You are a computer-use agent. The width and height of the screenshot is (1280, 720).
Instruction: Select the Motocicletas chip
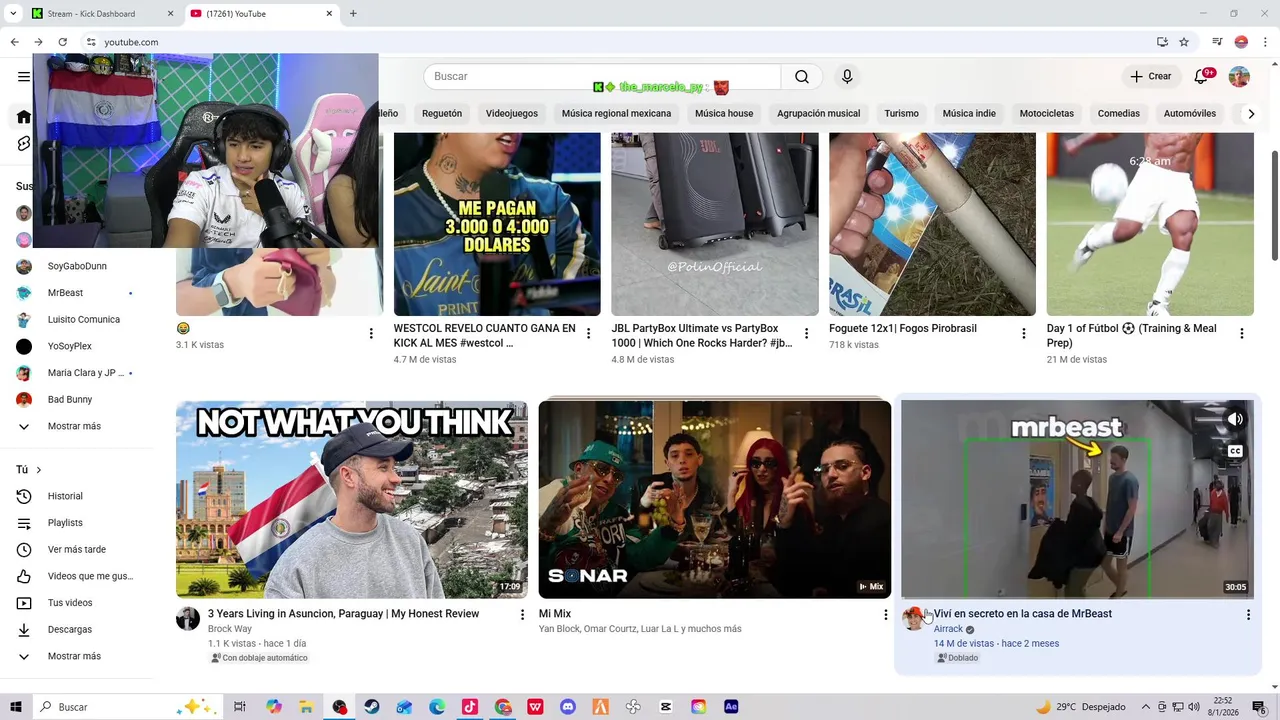[x=1047, y=114]
